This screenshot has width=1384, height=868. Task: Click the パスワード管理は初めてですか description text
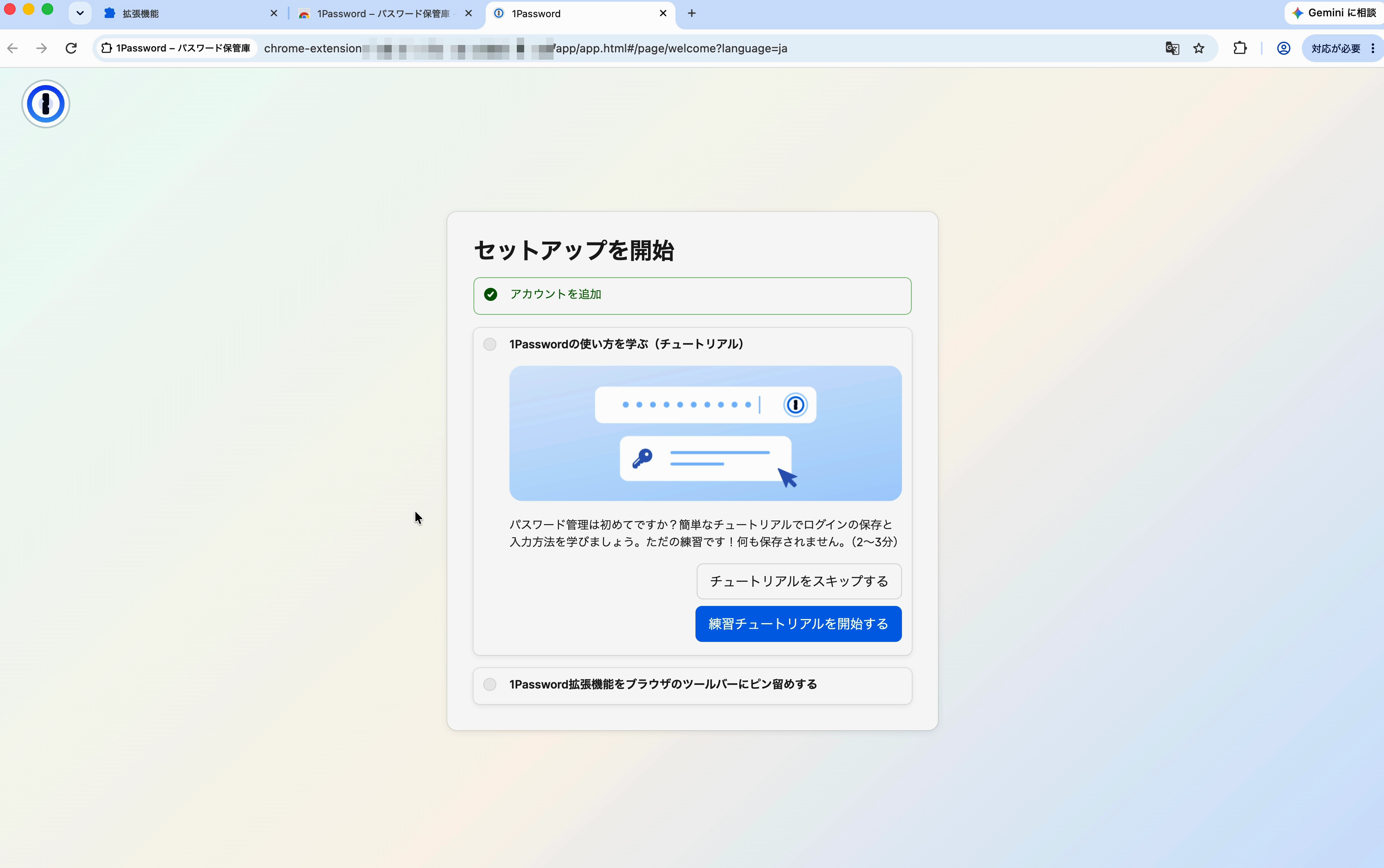pyautogui.click(x=704, y=533)
